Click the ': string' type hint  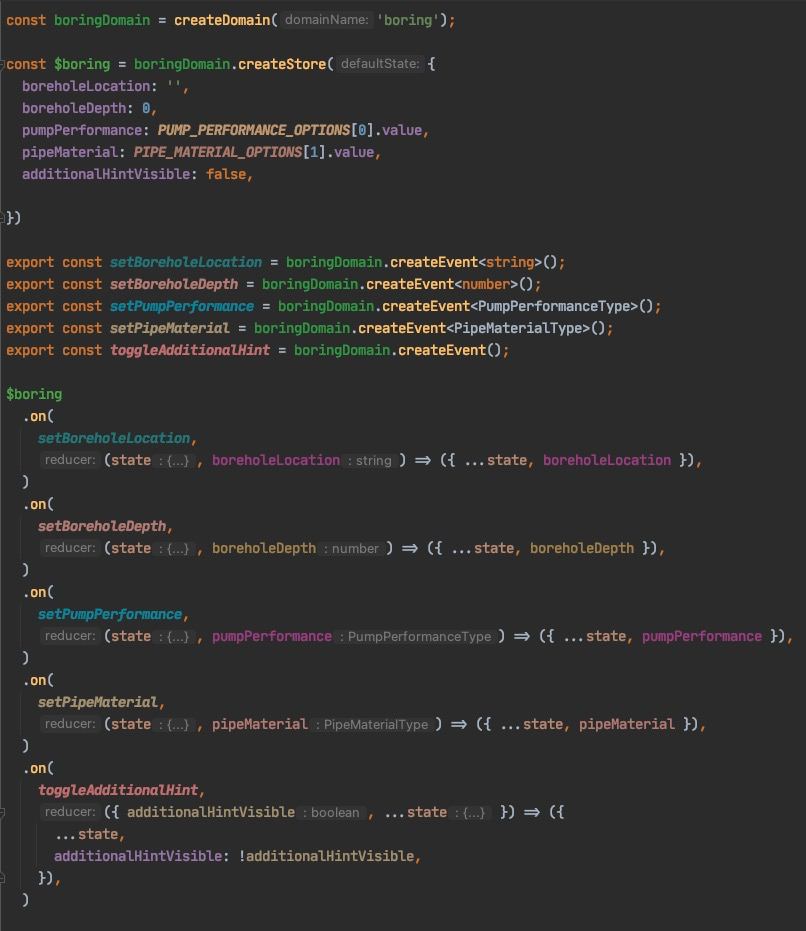pos(369,461)
